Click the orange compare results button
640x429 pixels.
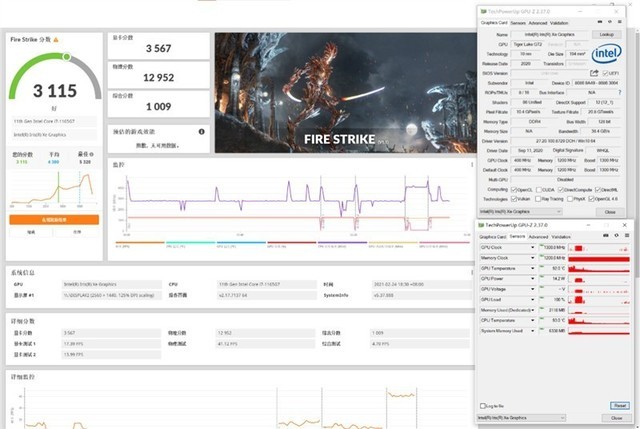54,220
